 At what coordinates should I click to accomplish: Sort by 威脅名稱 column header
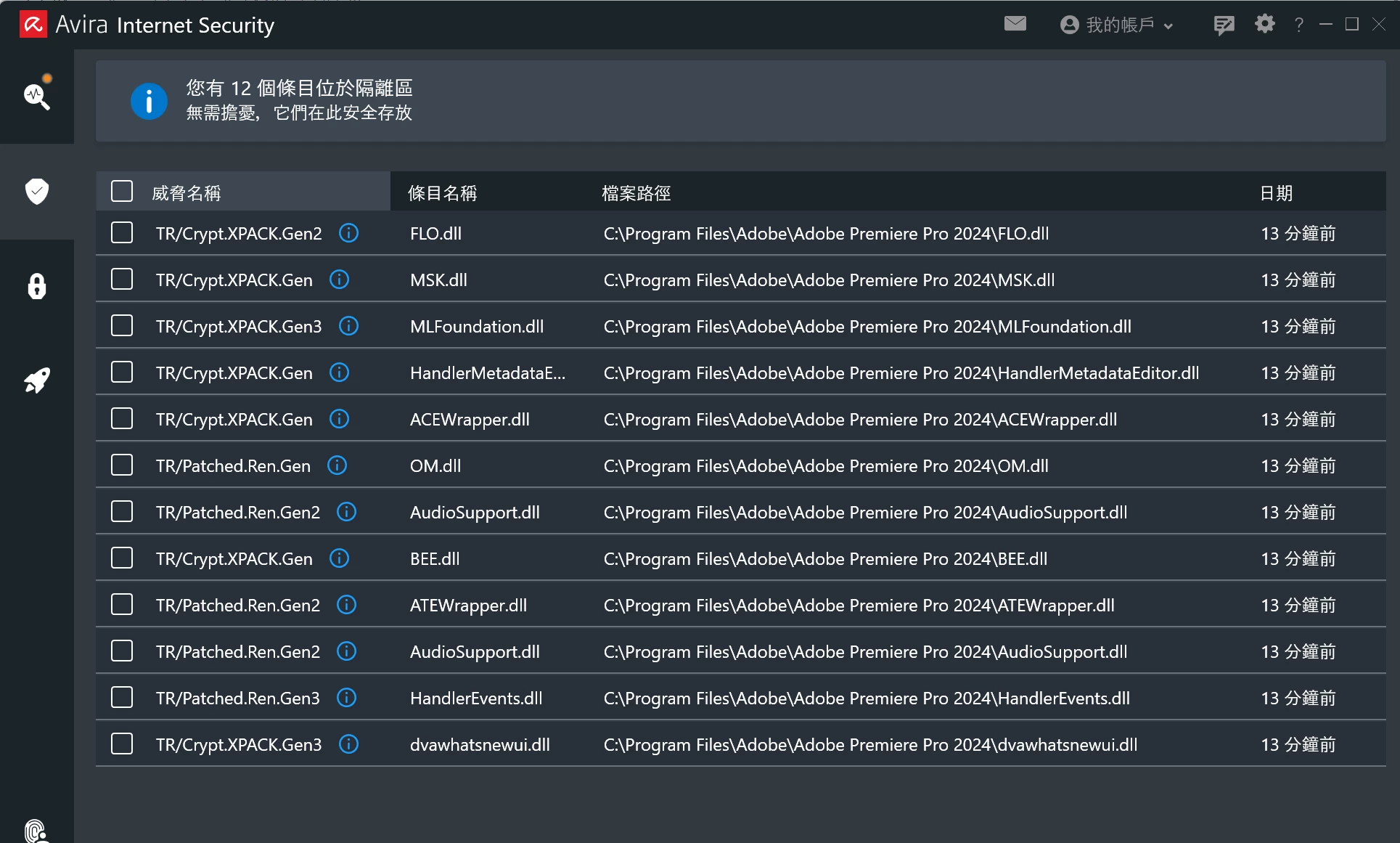coord(187,193)
